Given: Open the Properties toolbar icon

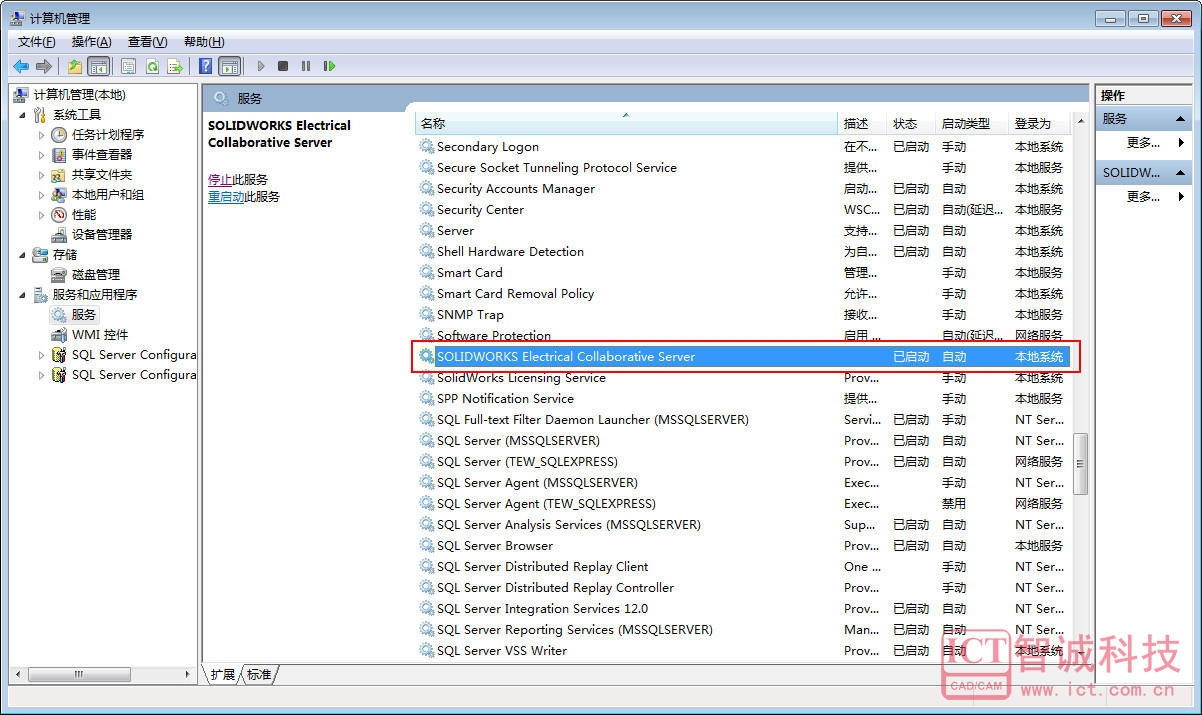Looking at the screenshot, I should (x=129, y=66).
